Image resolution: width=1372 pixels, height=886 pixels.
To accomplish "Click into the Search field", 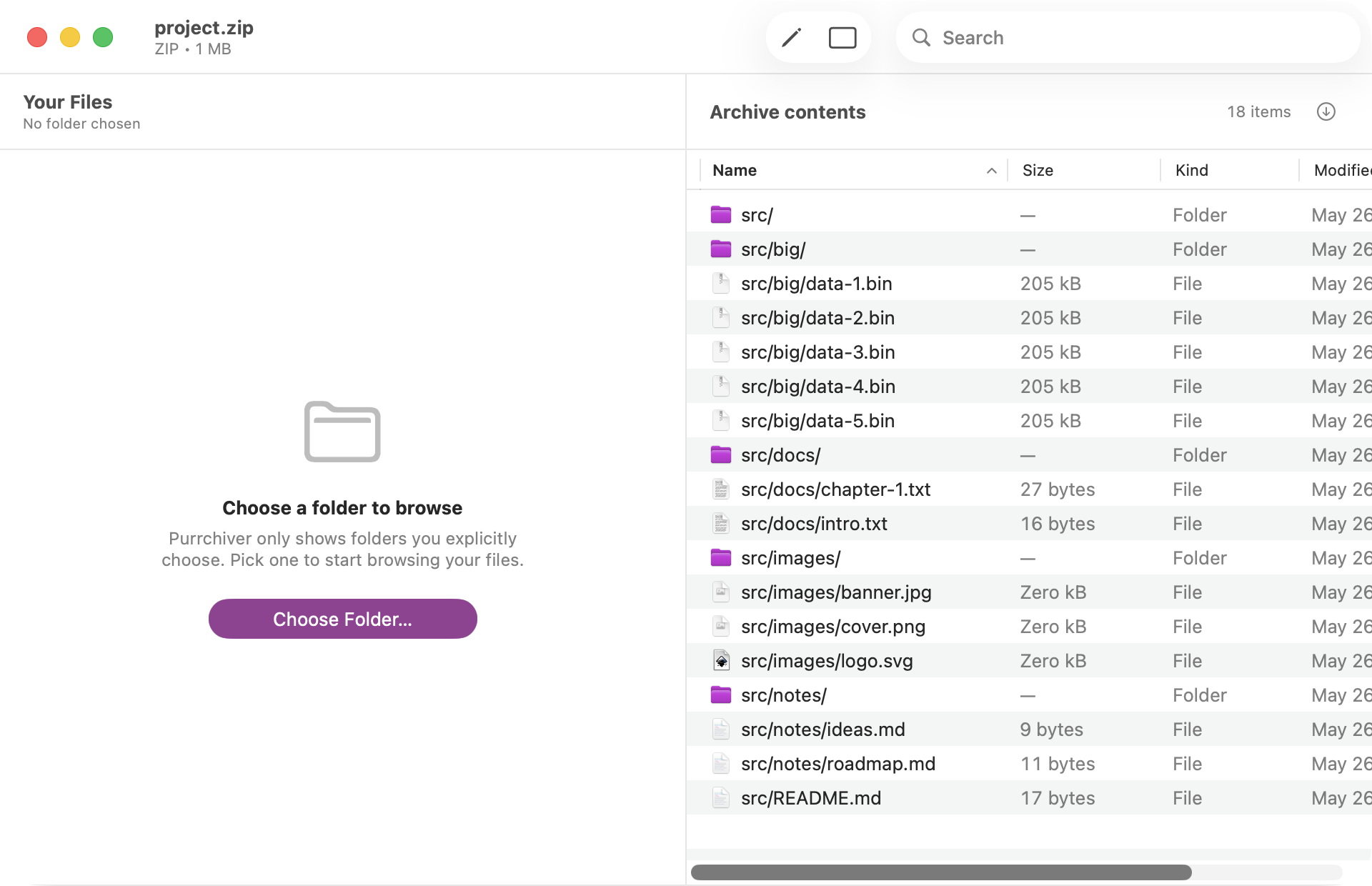I will (1128, 37).
